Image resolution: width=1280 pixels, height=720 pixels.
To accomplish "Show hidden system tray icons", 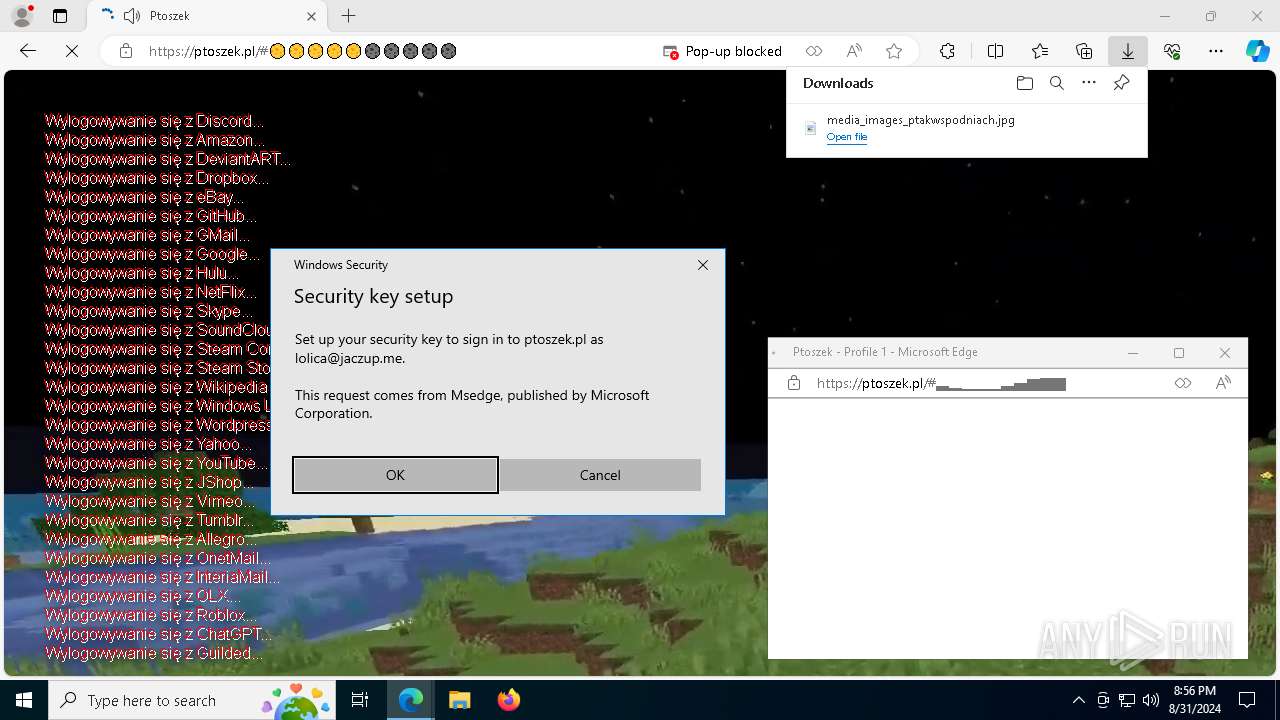I will (x=1078, y=700).
